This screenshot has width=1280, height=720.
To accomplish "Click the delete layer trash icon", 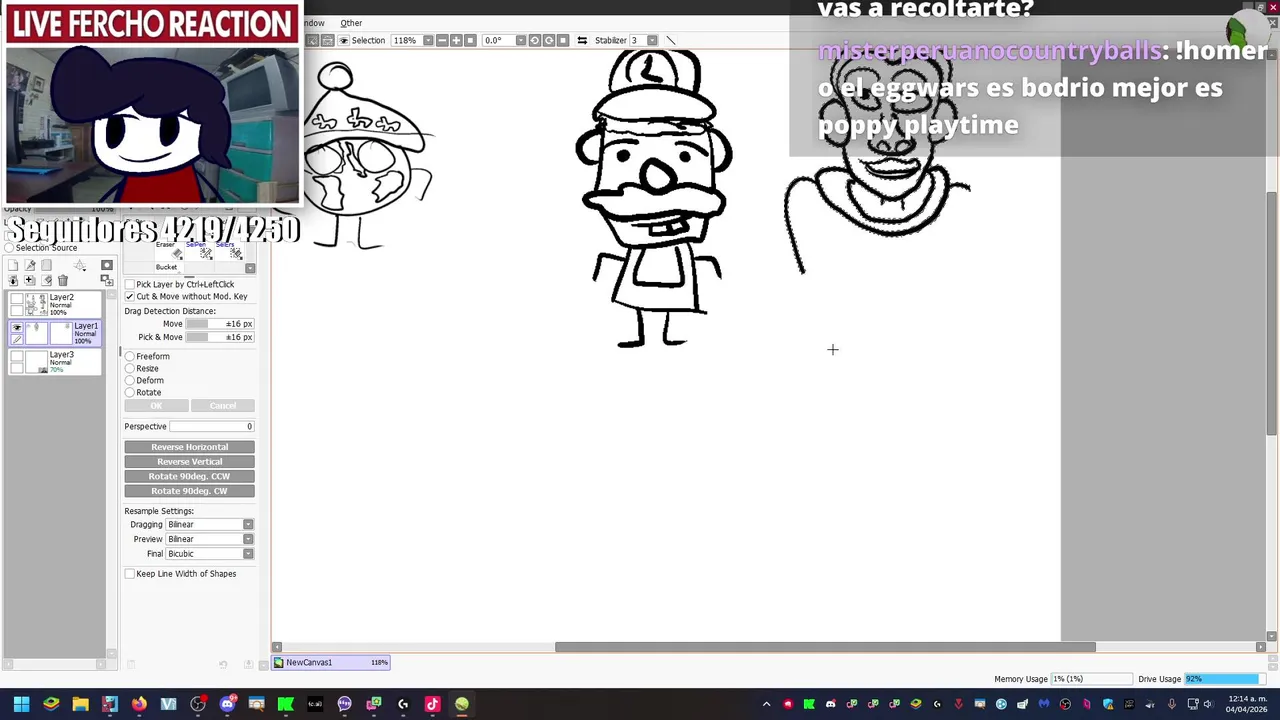I will click(x=63, y=280).
